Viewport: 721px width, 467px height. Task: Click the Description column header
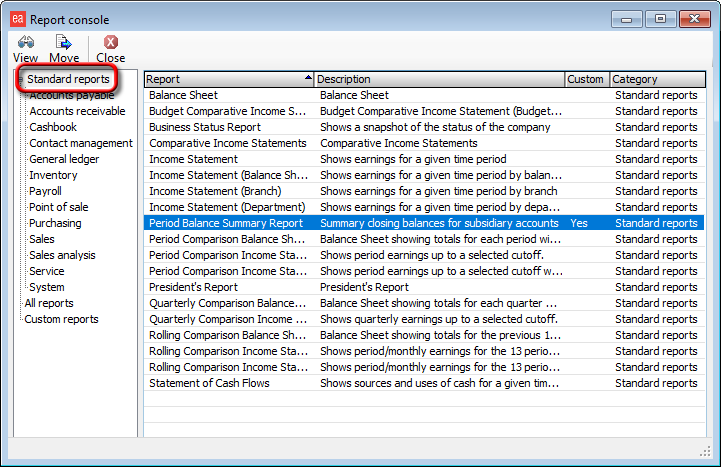click(439, 79)
